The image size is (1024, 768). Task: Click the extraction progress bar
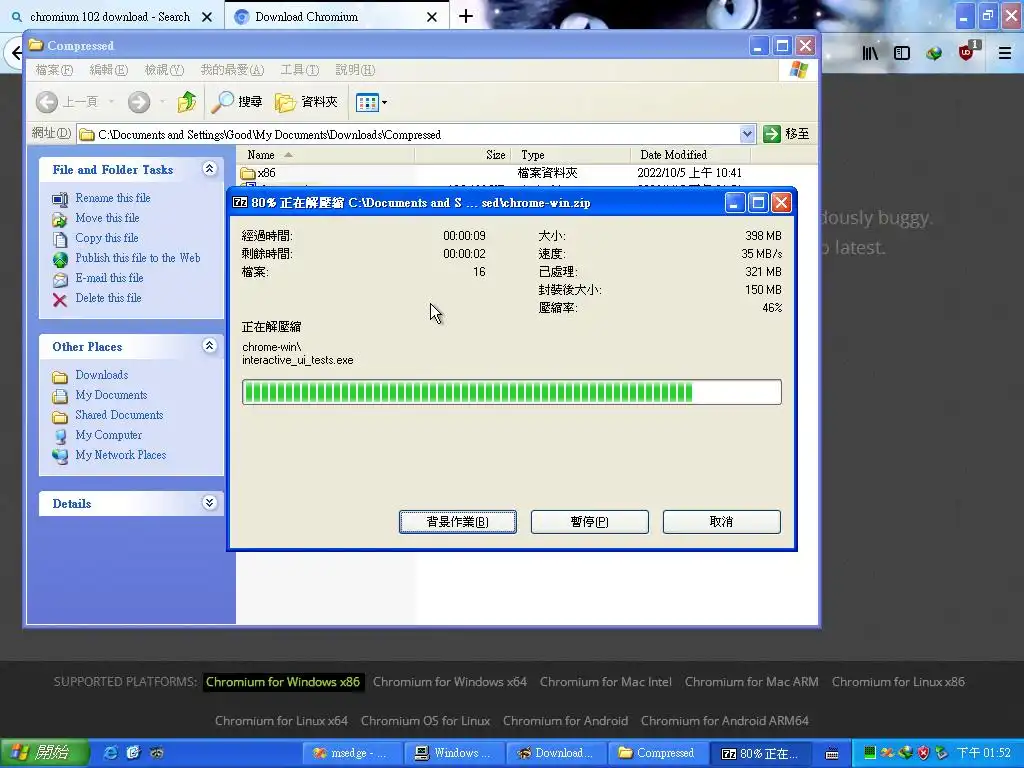[511, 392]
